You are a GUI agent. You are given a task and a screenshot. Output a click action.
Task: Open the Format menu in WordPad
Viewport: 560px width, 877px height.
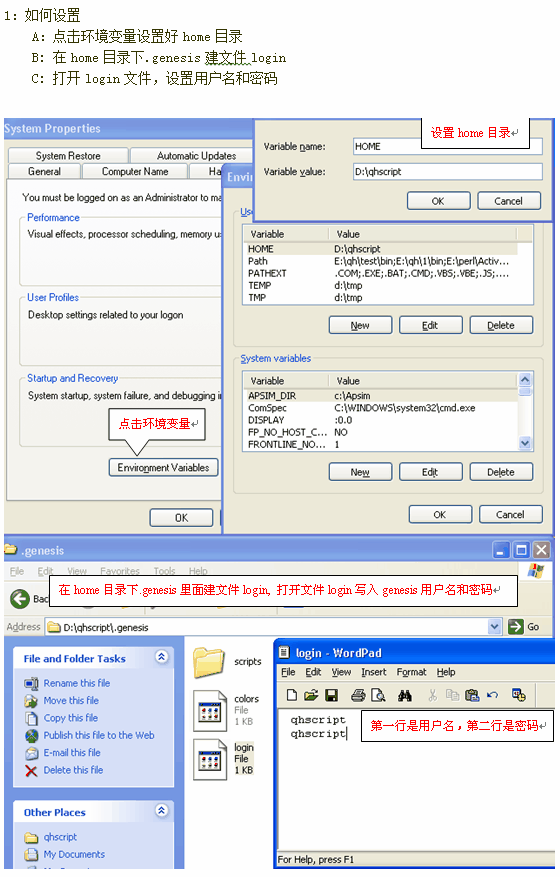pos(411,672)
